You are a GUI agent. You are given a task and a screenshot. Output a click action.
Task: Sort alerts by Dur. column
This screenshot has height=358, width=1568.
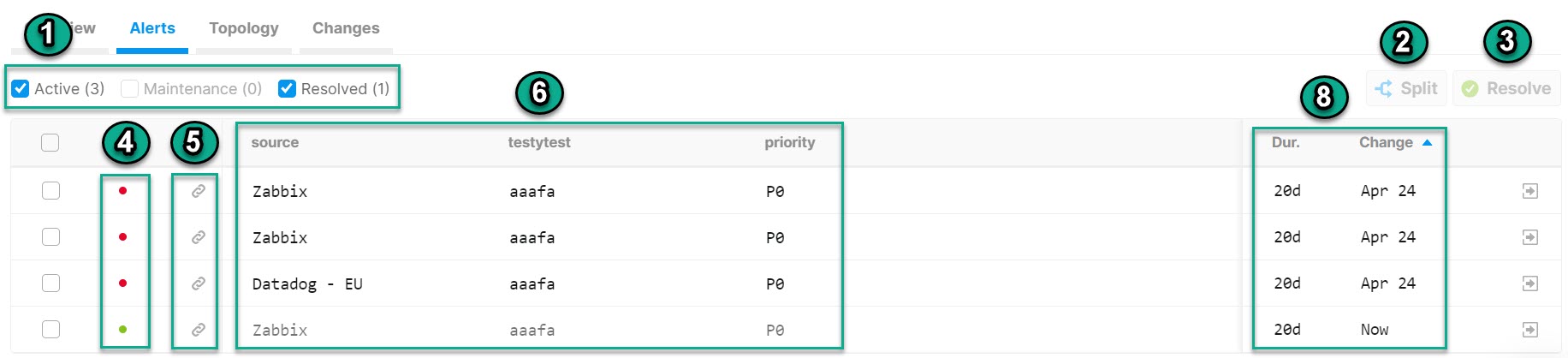(1286, 143)
